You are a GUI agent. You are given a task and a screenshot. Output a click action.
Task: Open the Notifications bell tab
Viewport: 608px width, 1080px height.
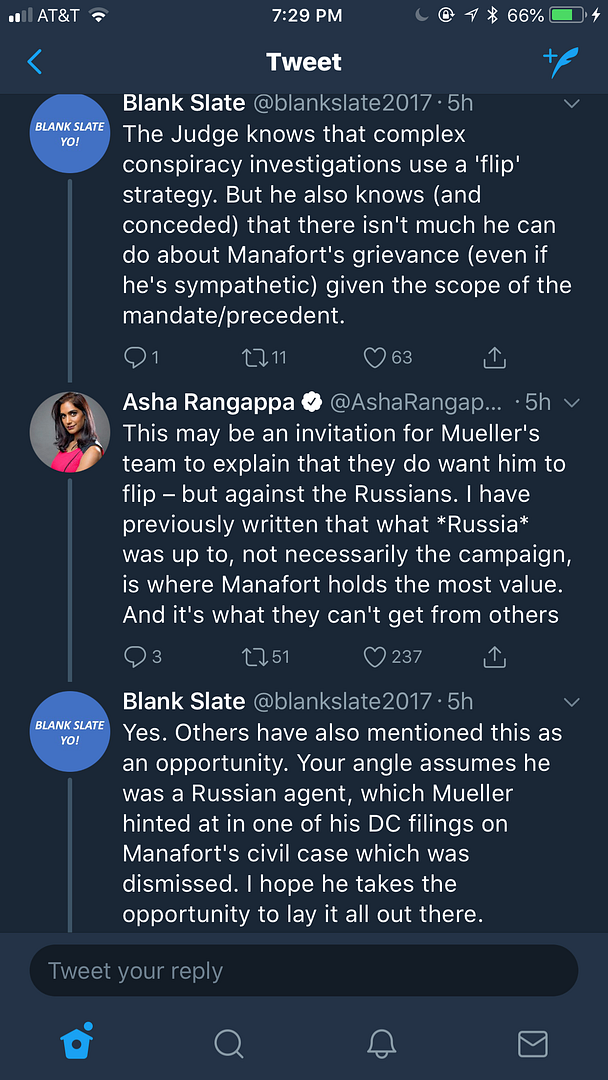[x=381, y=1044]
